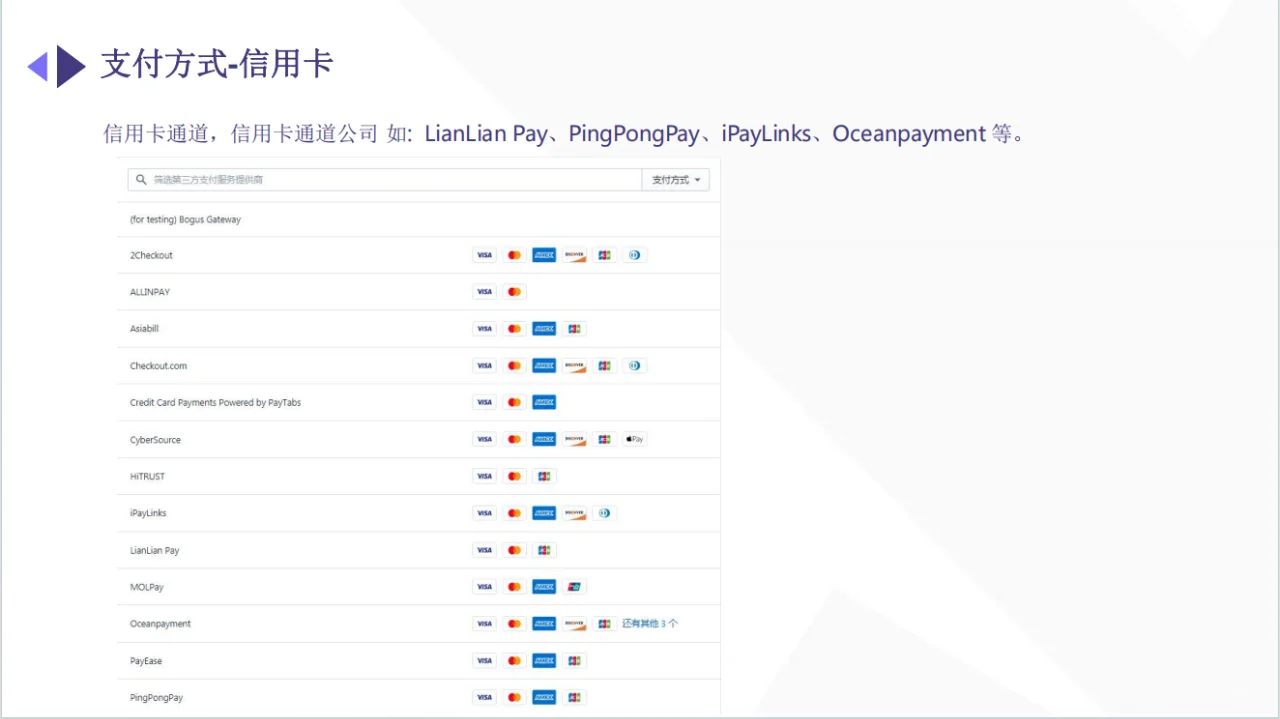The width and height of the screenshot is (1280, 719).
Task: Click the 信用卡通道 description sentence
Action: [x=565, y=133]
